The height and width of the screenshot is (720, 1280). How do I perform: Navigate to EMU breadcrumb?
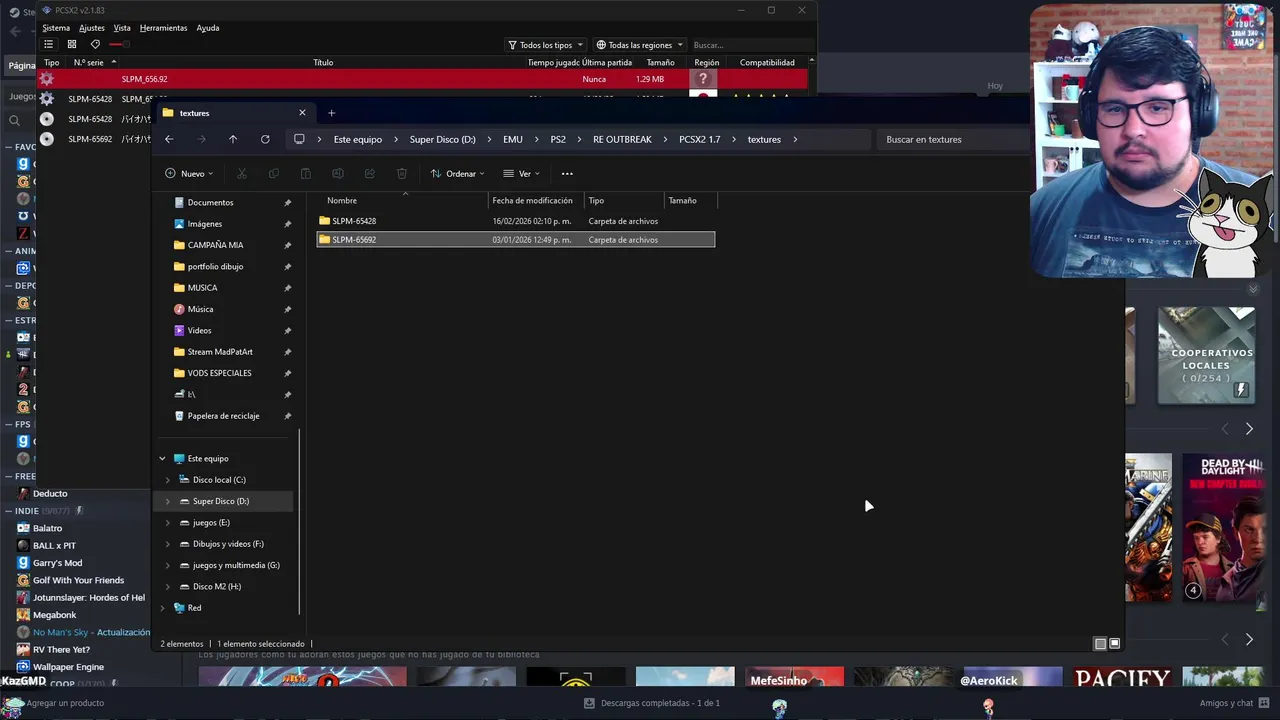(513, 139)
